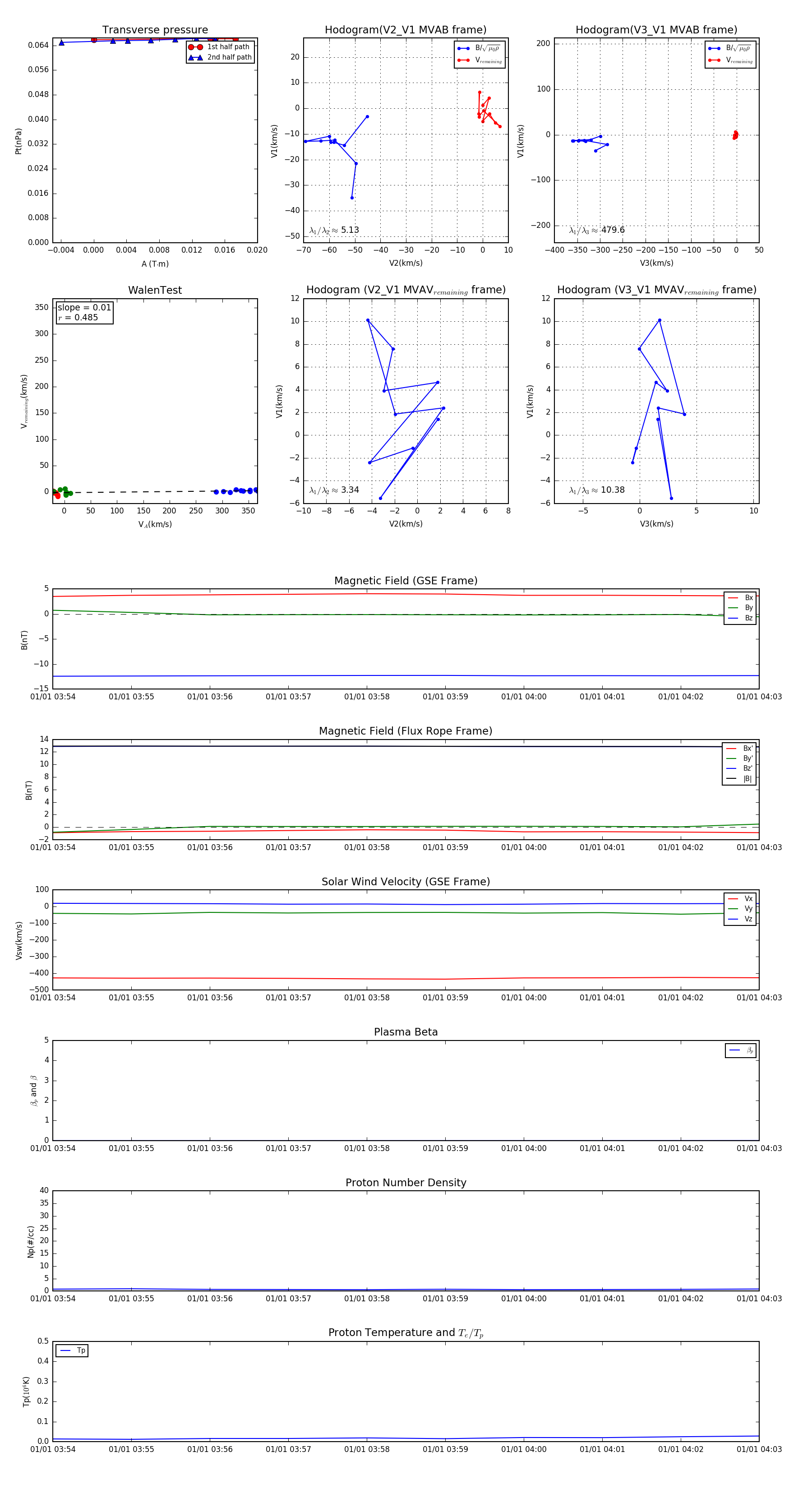Click the "WalenTest" plot title
812x1489 pixels.
[x=155, y=290]
